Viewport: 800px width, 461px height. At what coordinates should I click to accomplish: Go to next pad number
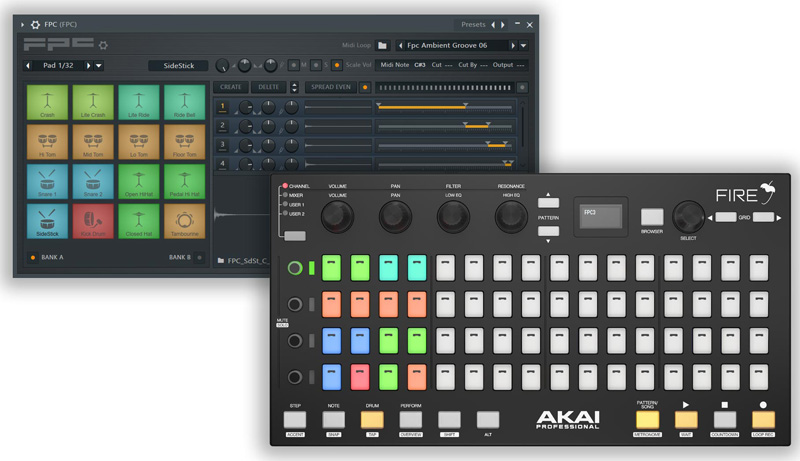pyautogui.click(x=88, y=65)
